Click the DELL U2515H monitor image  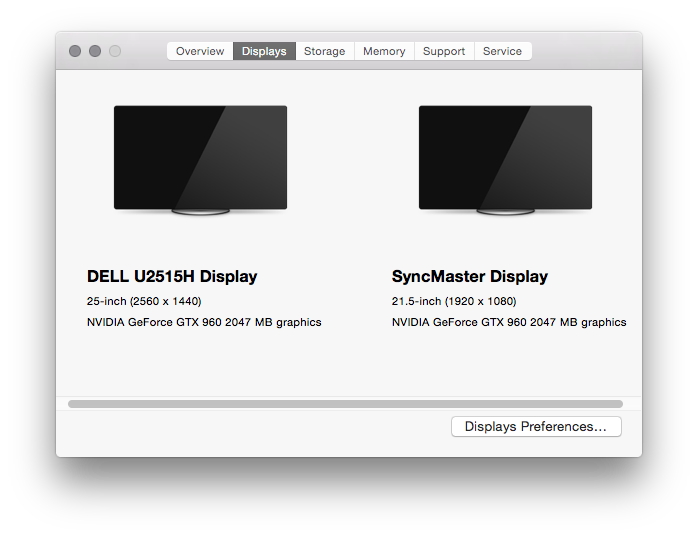click(x=200, y=160)
